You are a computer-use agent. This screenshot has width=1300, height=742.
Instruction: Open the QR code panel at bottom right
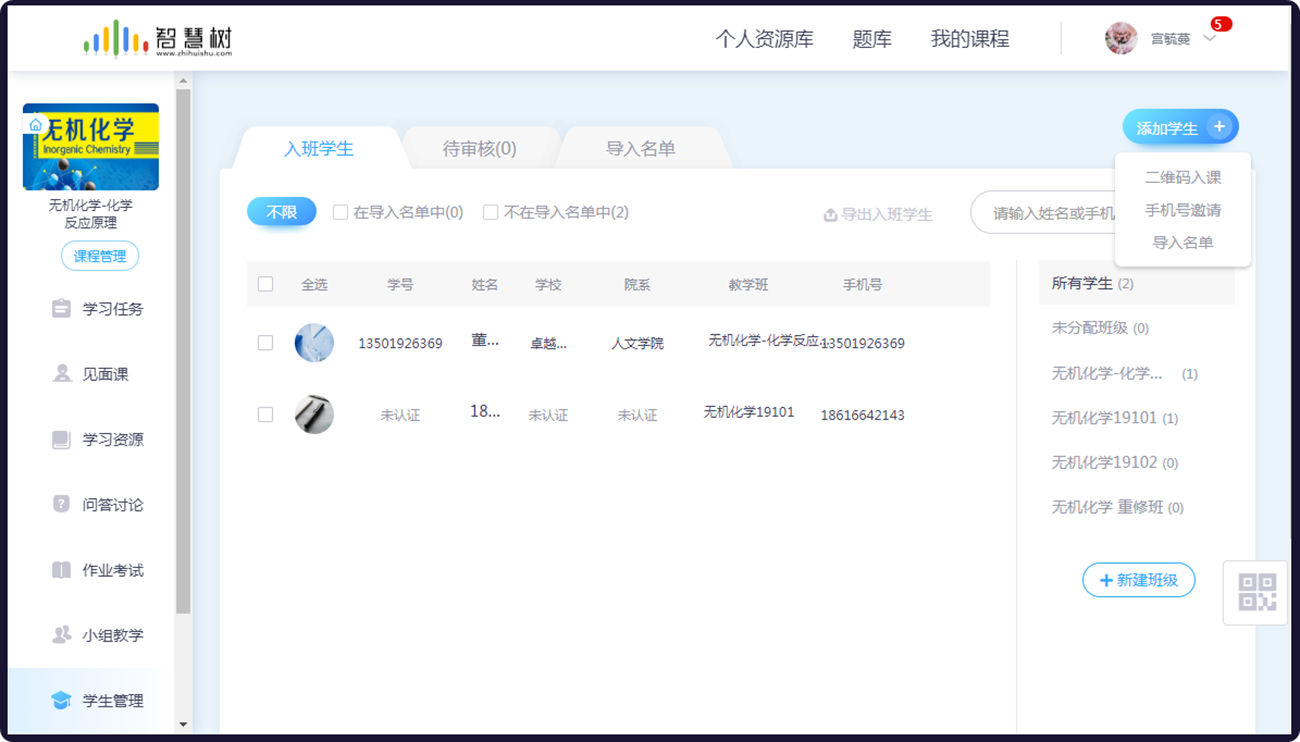coord(1256,592)
